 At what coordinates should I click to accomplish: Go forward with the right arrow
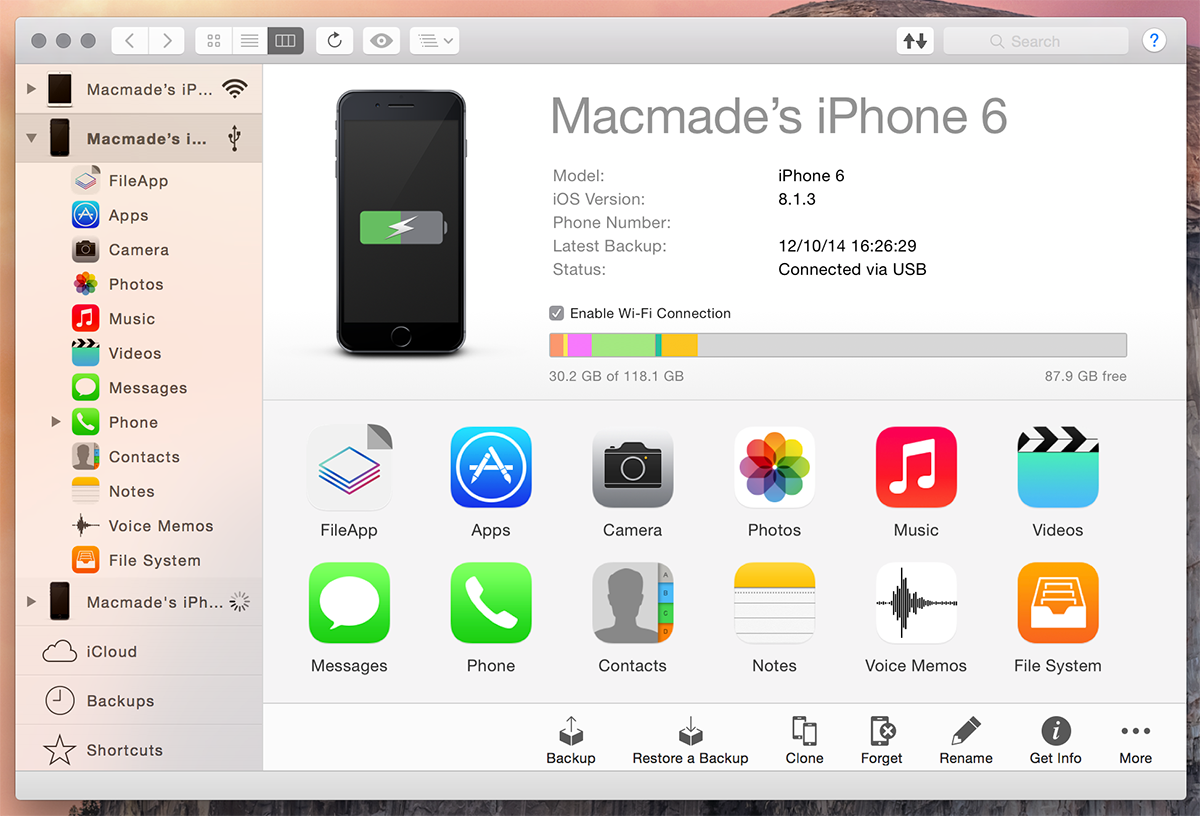tap(167, 41)
